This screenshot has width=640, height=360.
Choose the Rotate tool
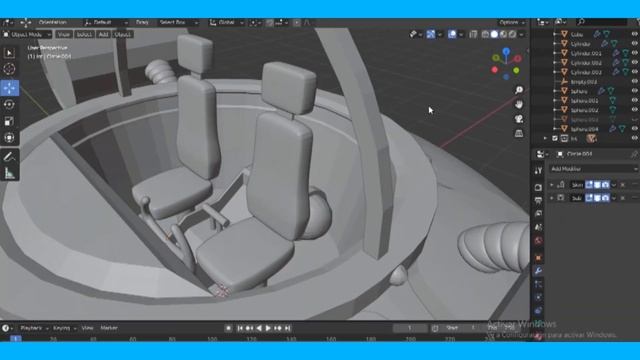pyautogui.click(x=9, y=104)
